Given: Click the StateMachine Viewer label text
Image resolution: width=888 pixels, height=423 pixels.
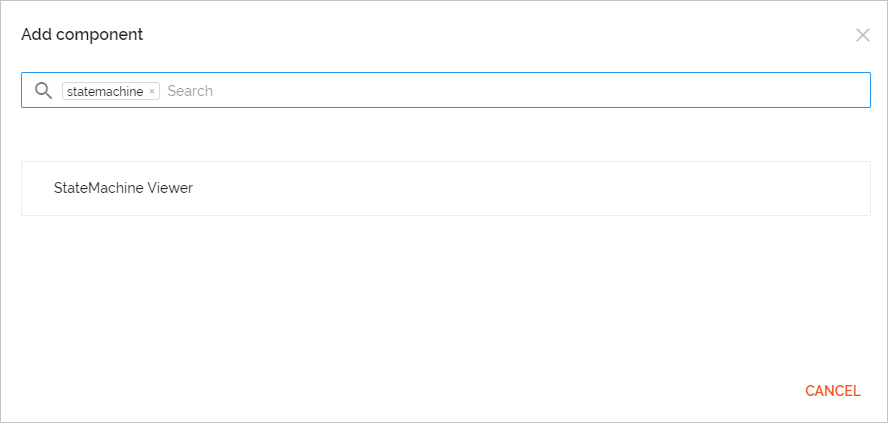Looking at the screenshot, I should 123,188.
